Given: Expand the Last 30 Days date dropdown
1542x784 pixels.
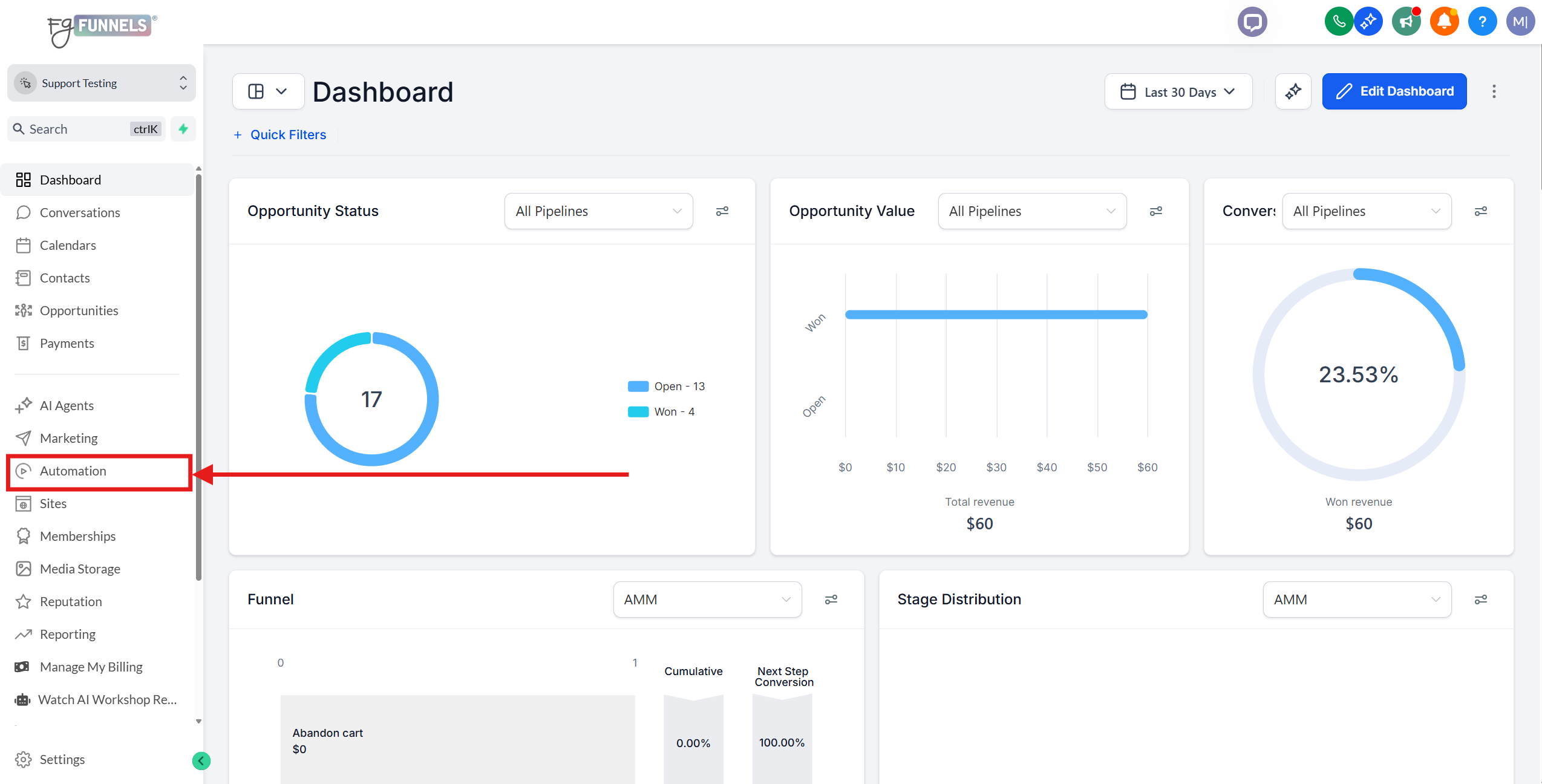Looking at the screenshot, I should (x=1178, y=91).
